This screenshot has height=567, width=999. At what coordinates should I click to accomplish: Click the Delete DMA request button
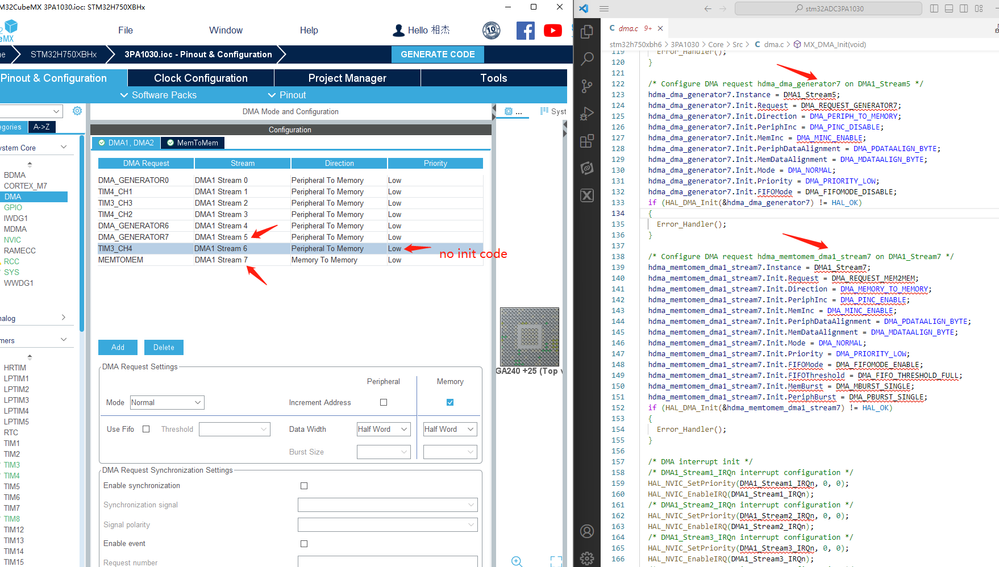click(164, 347)
